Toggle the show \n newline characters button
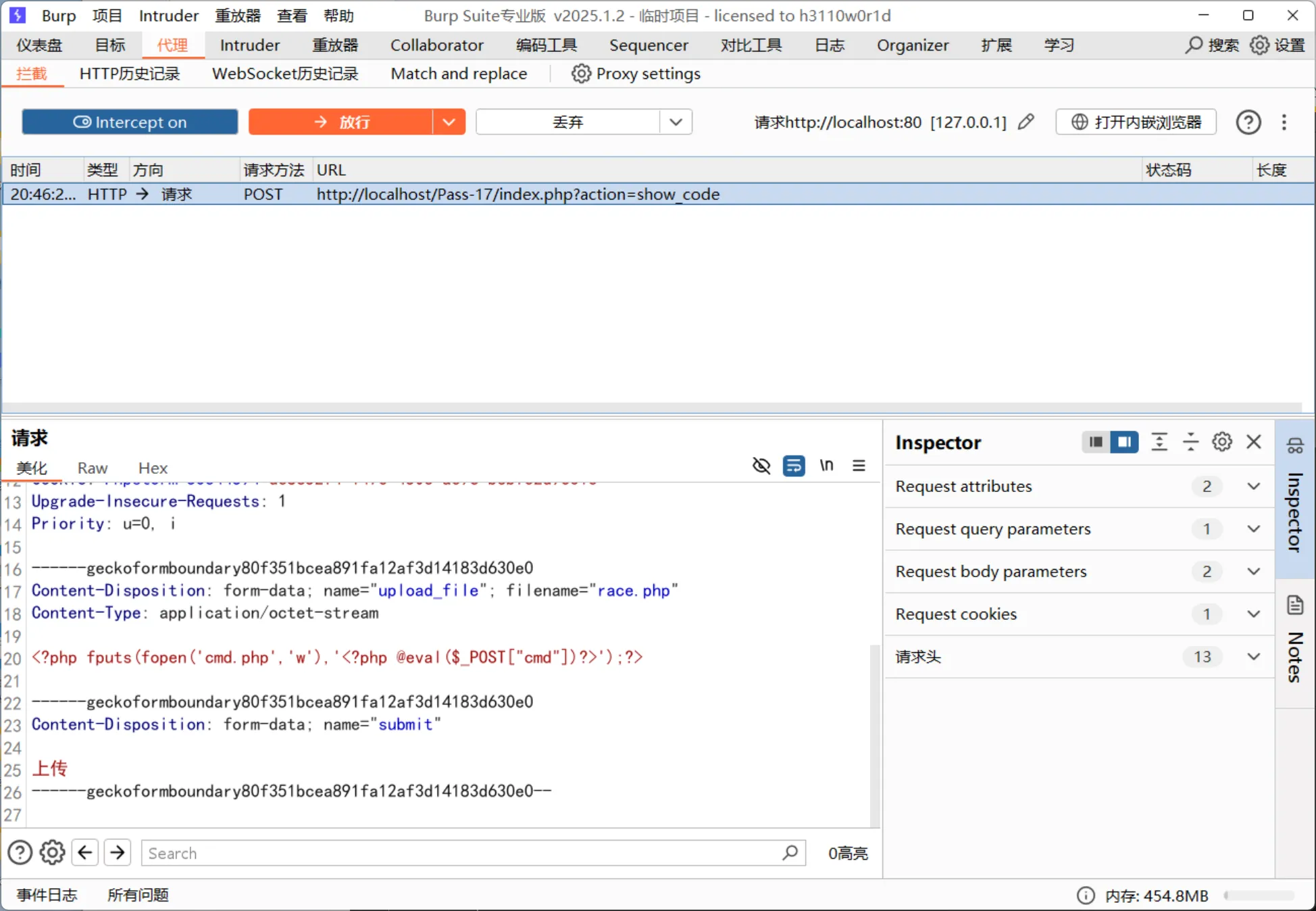This screenshot has width=1316, height=911. pos(826,466)
